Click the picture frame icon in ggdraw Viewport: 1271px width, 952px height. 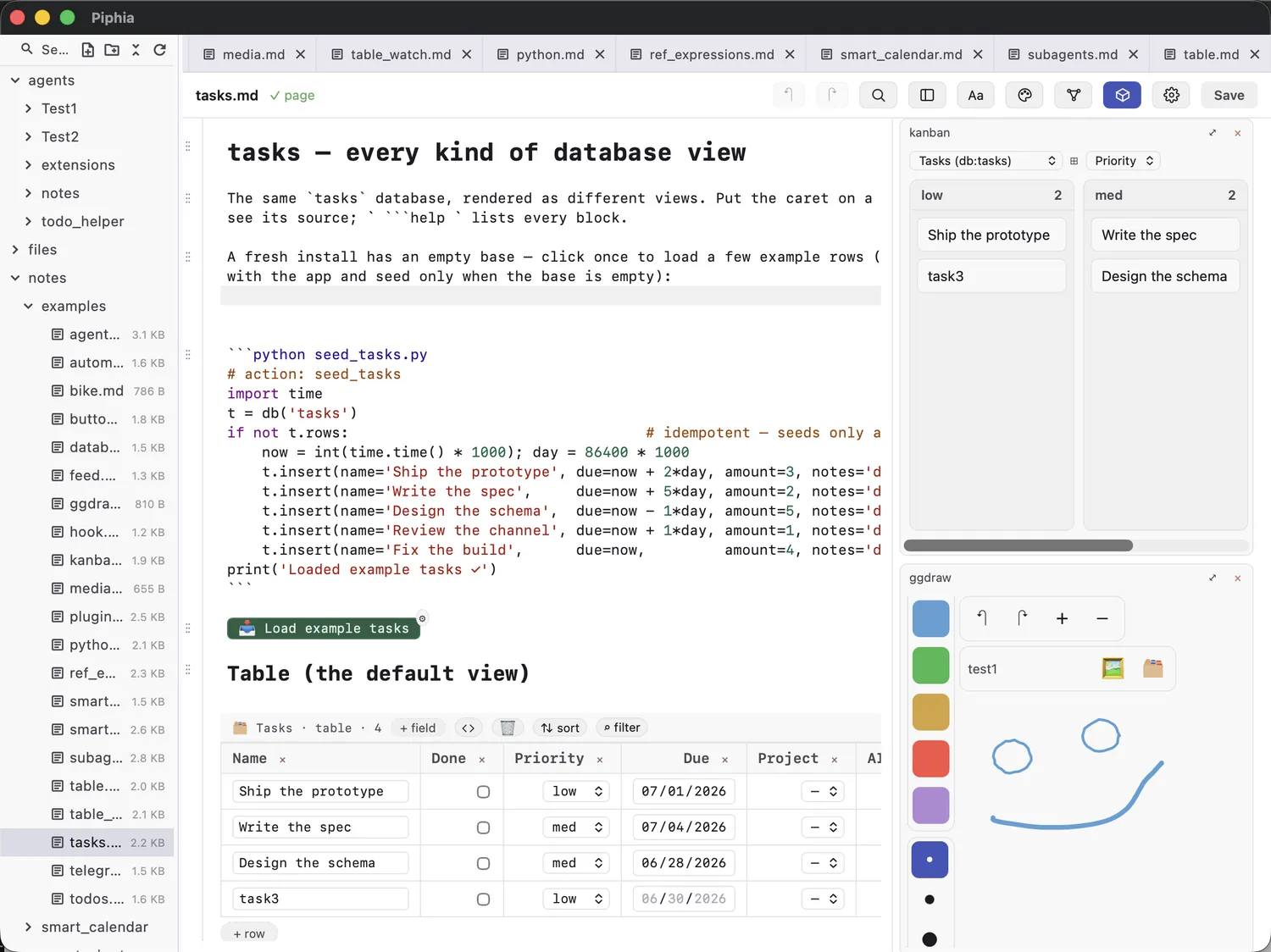click(1113, 668)
